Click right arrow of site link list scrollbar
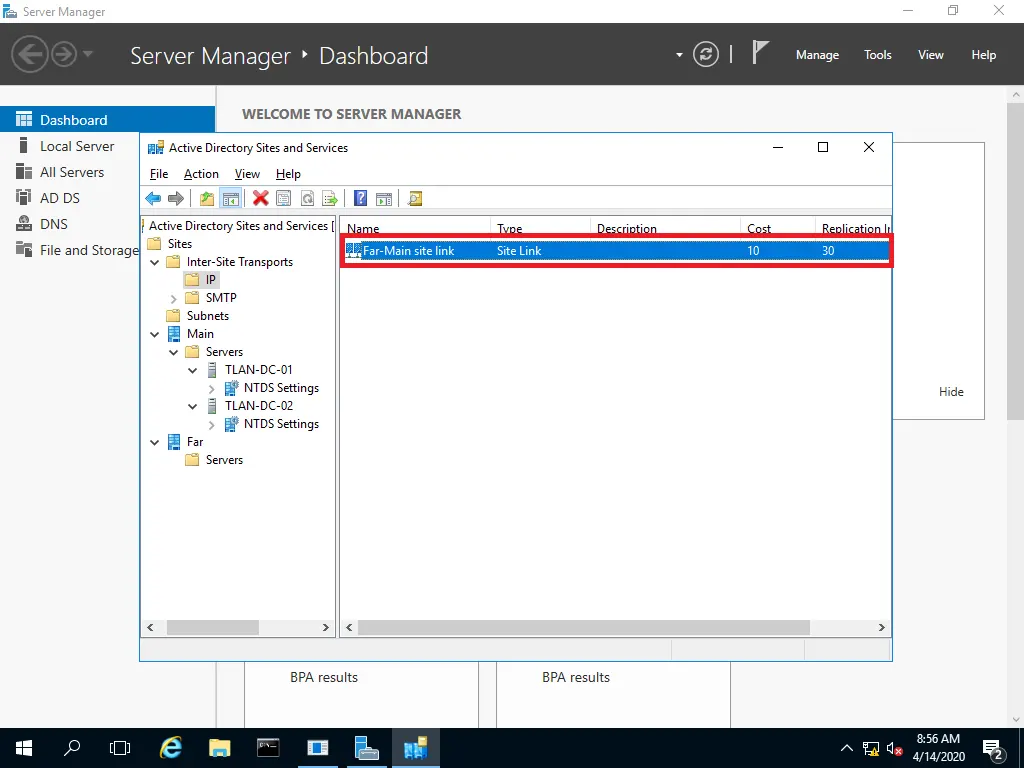Screen dimensions: 1024x768 pos(881,628)
